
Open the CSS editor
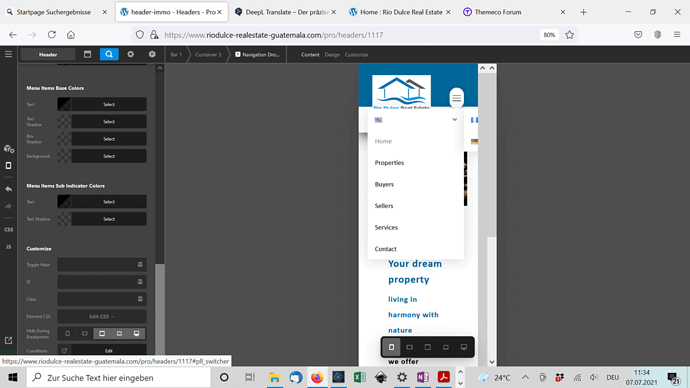[x=8, y=230]
